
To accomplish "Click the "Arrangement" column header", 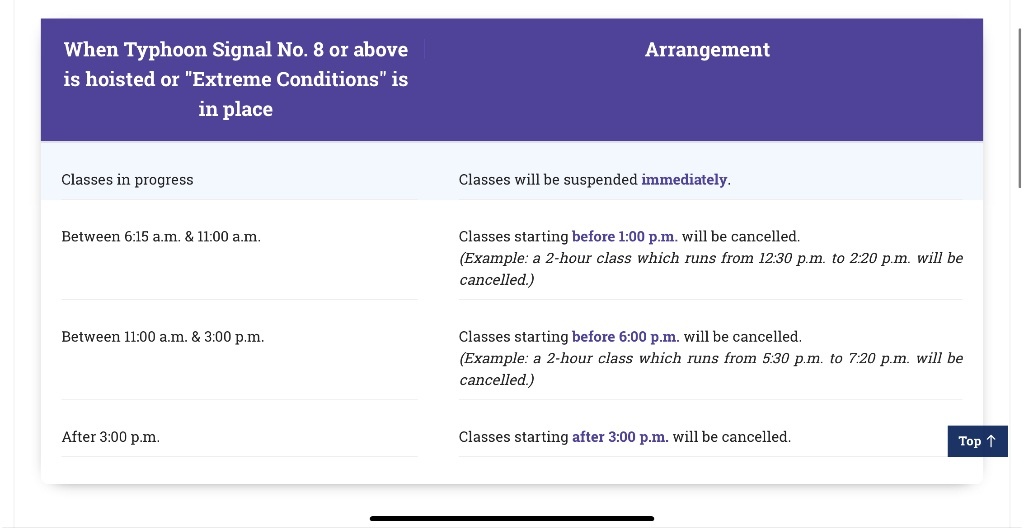I will [707, 50].
